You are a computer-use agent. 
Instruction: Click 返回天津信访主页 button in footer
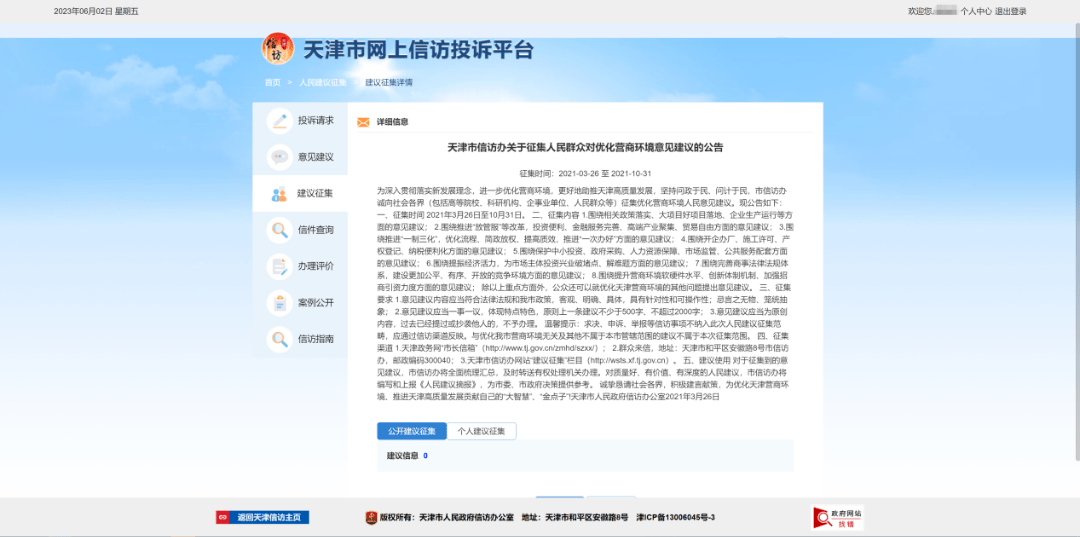[x=263, y=517]
